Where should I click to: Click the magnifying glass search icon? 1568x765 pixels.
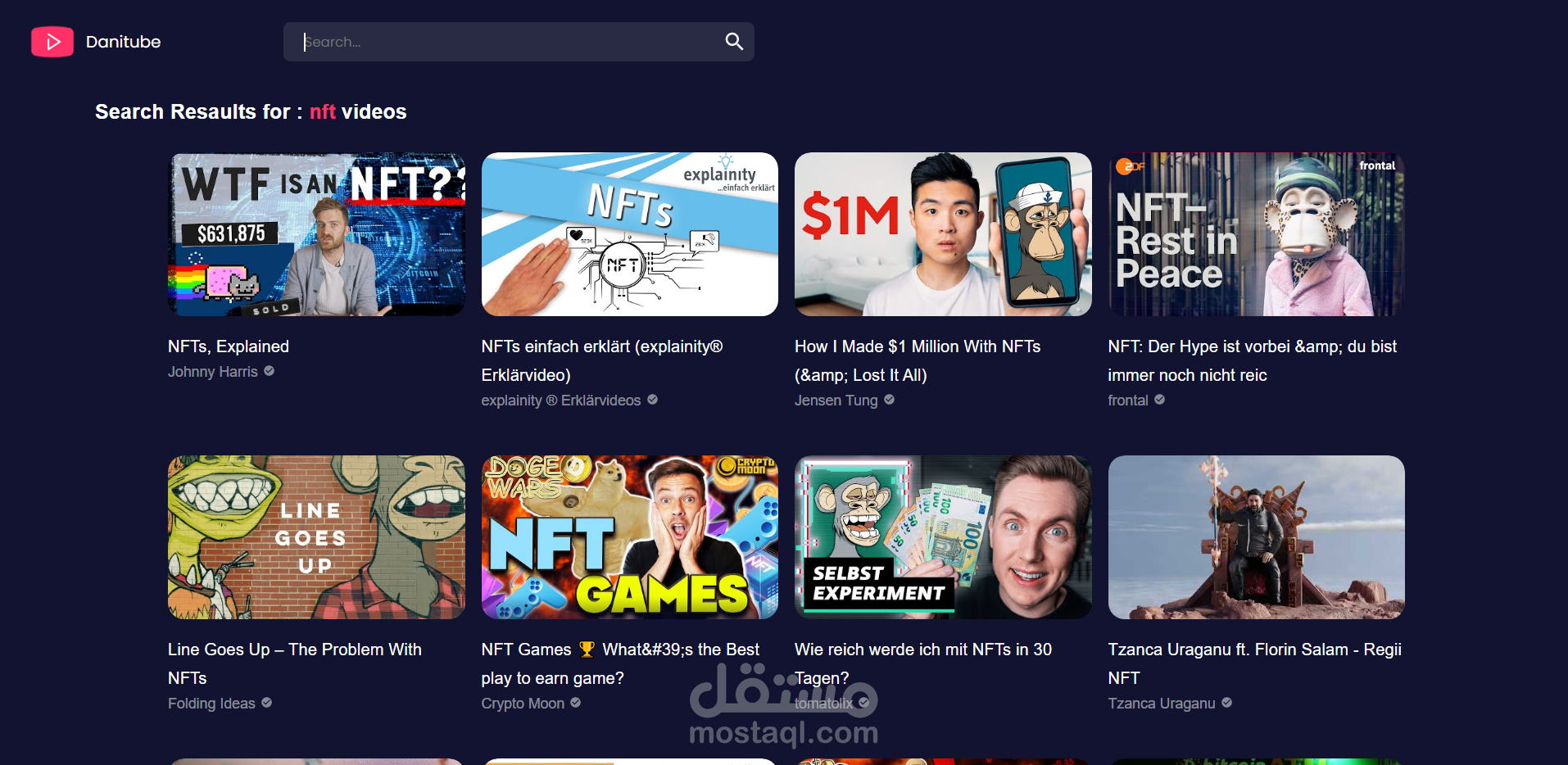point(734,42)
